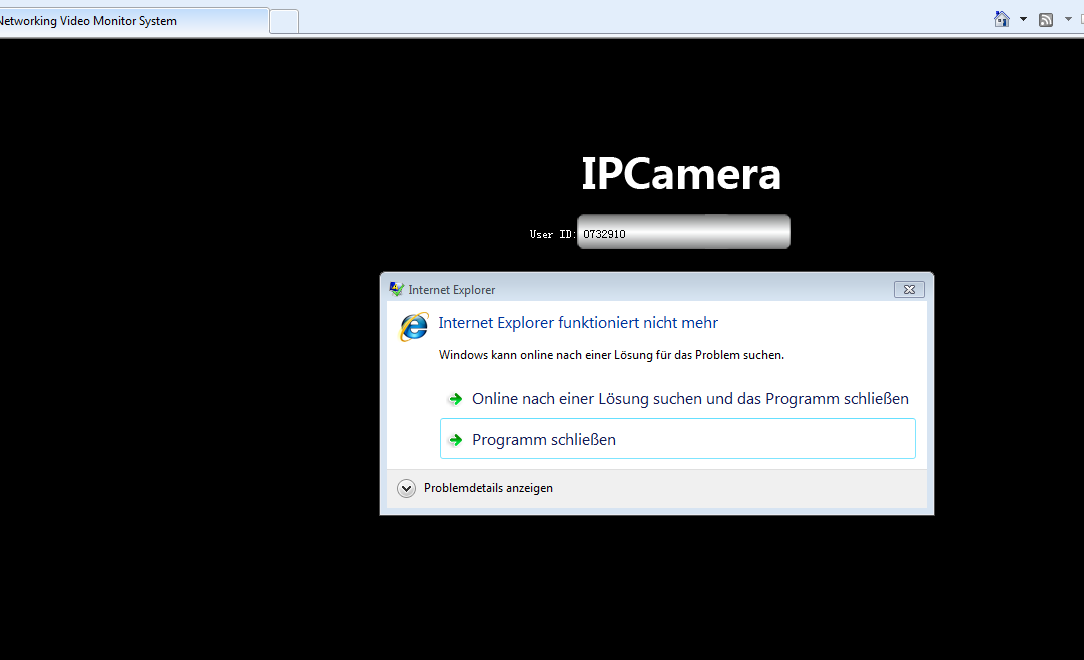Click green arrow beside Online nach einer Lösung

click(456, 399)
